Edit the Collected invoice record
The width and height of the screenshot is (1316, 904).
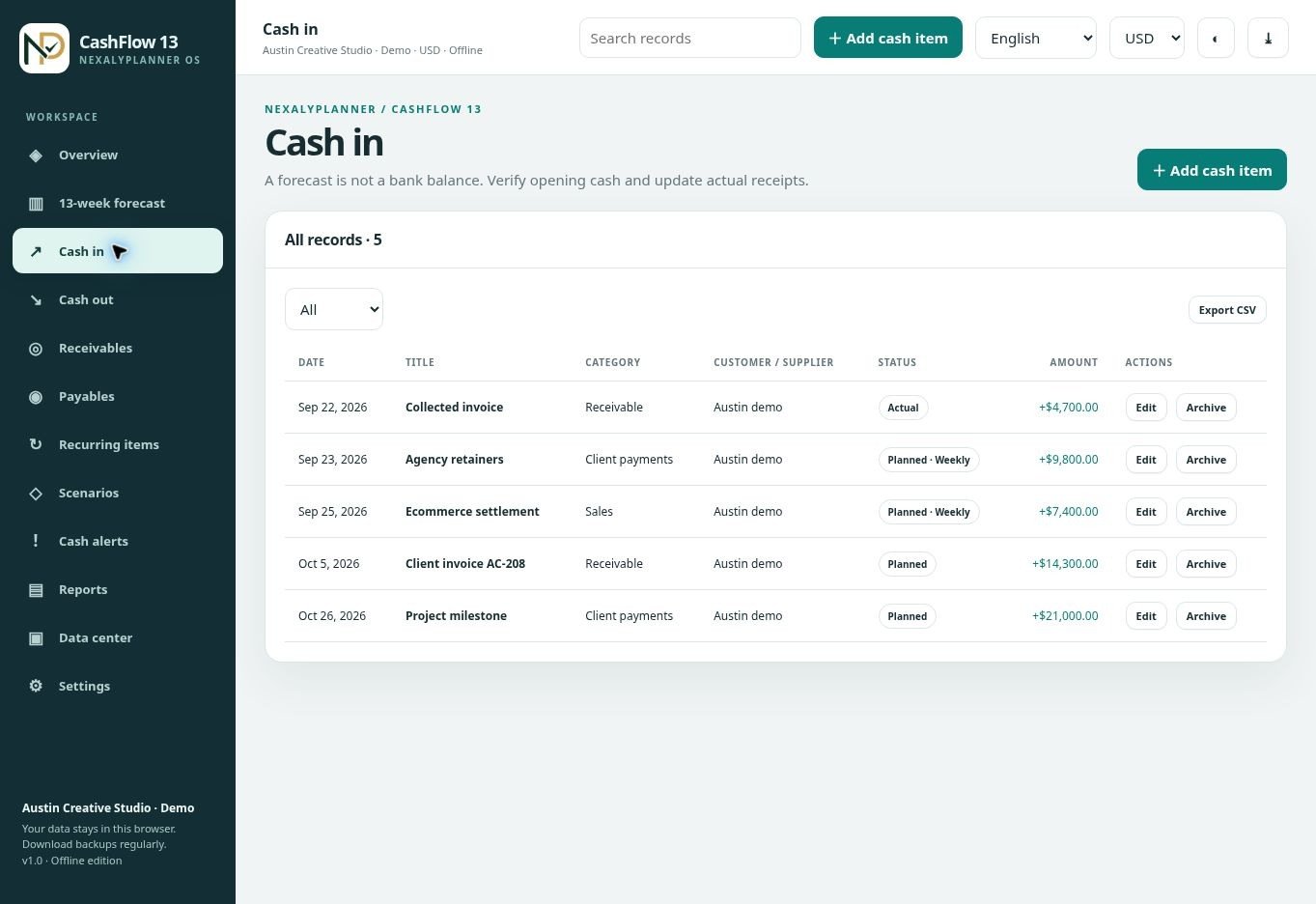(x=1146, y=408)
